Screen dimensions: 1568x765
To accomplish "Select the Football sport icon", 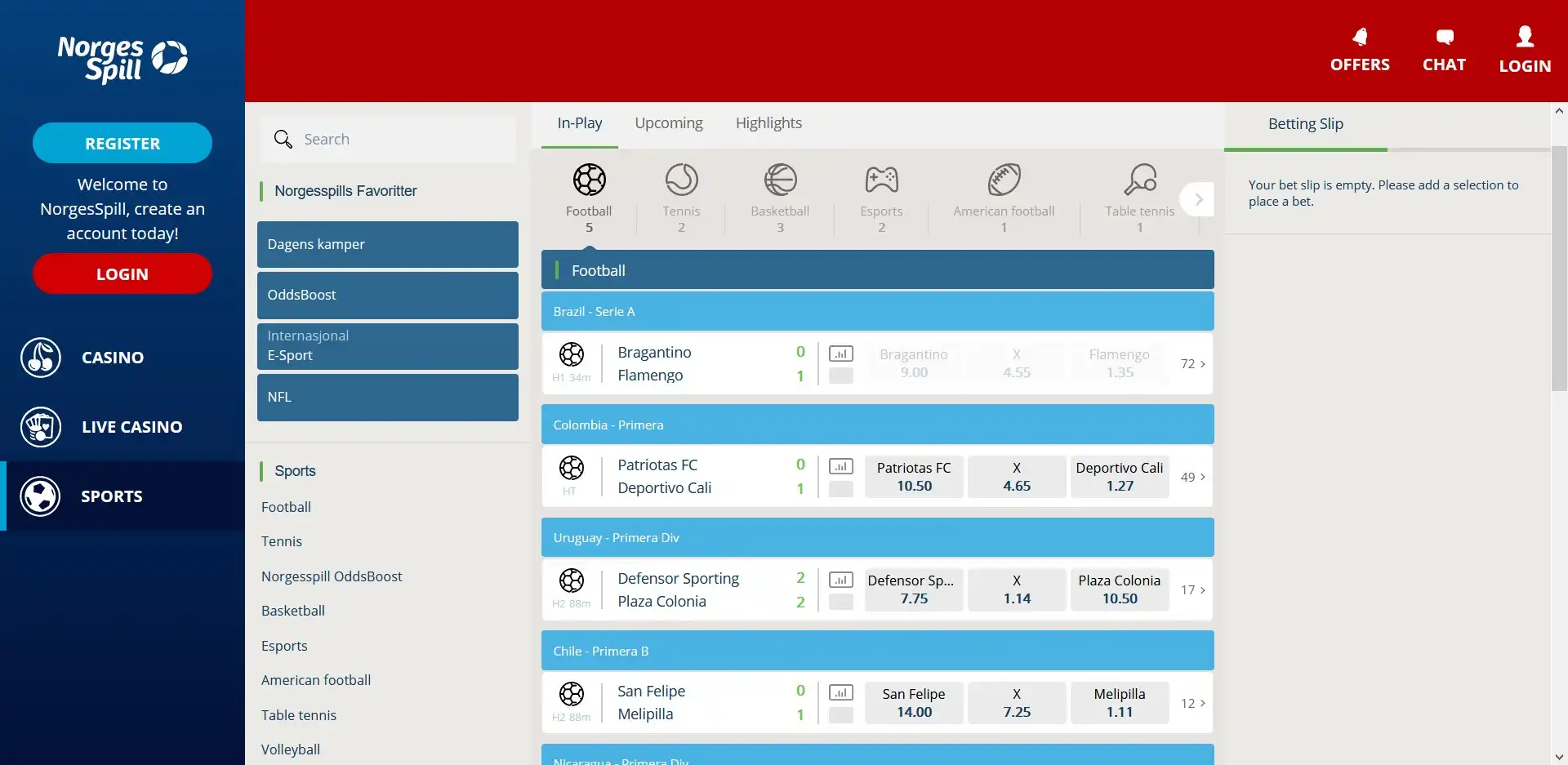I will [589, 180].
